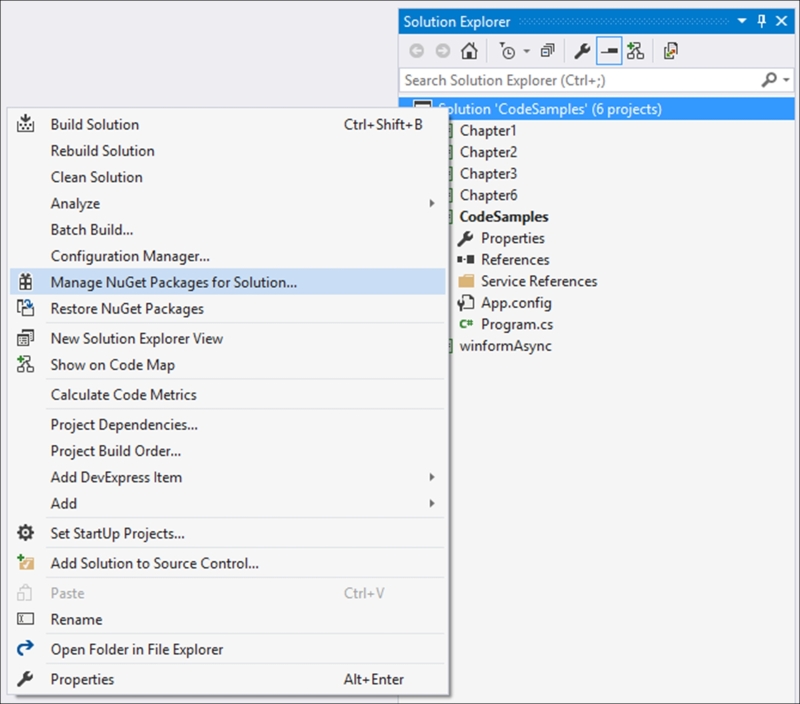Select the Chapter6 project

point(488,195)
